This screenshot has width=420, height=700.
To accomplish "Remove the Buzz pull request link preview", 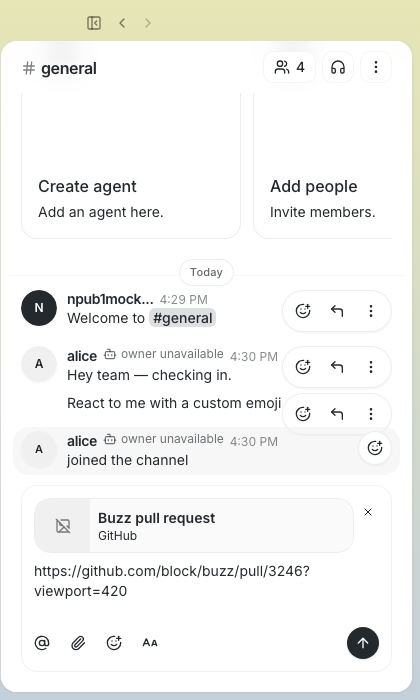I will point(368,512).
